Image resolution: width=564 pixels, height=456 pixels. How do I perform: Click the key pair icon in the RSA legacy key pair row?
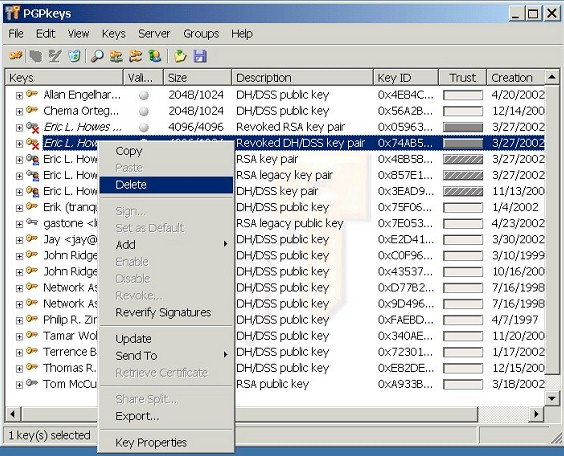tap(33, 175)
